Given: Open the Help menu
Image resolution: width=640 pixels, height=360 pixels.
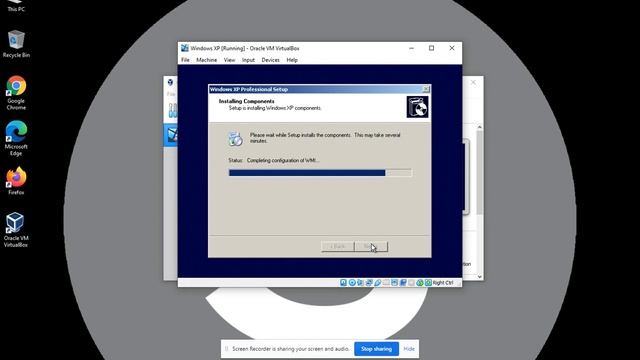Looking at the screenshot, I should click(x=292, y=60).
